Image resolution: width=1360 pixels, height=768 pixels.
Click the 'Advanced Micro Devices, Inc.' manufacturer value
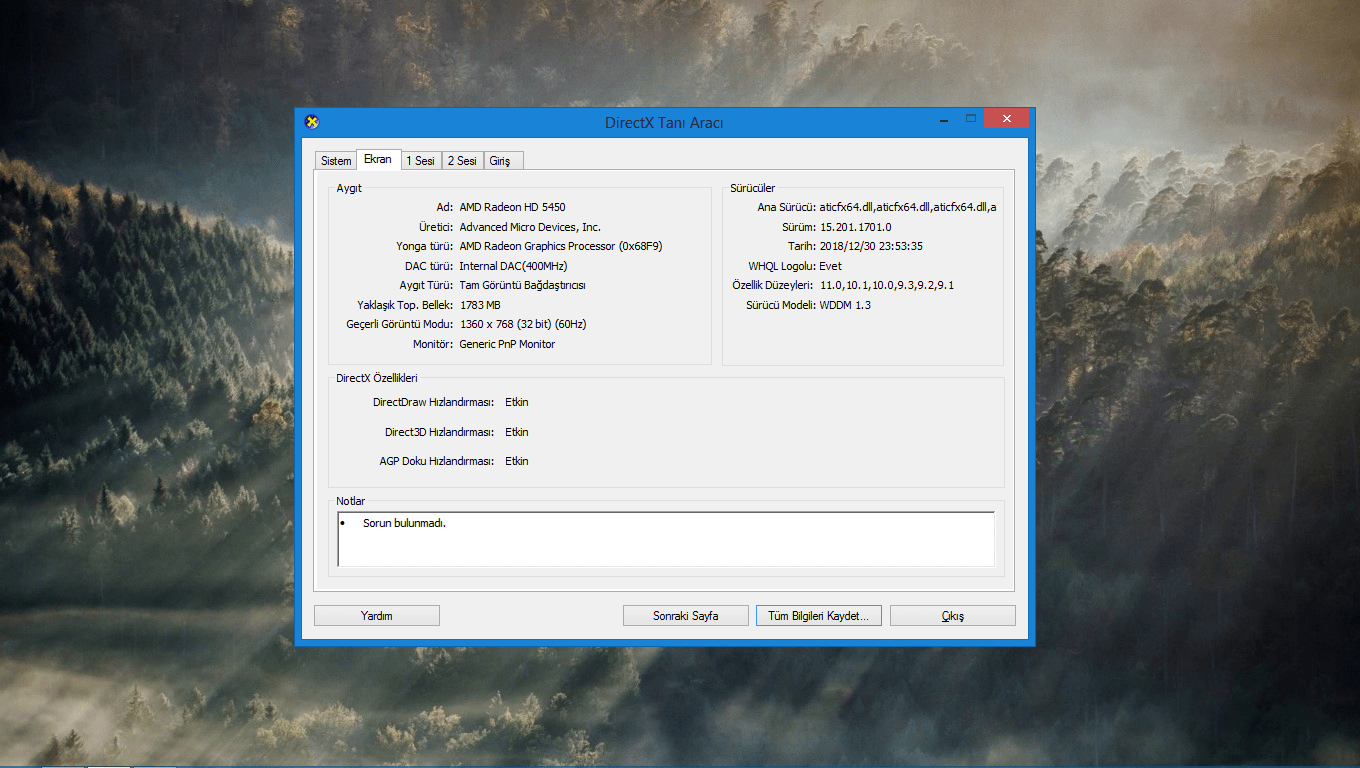point(530,227)
